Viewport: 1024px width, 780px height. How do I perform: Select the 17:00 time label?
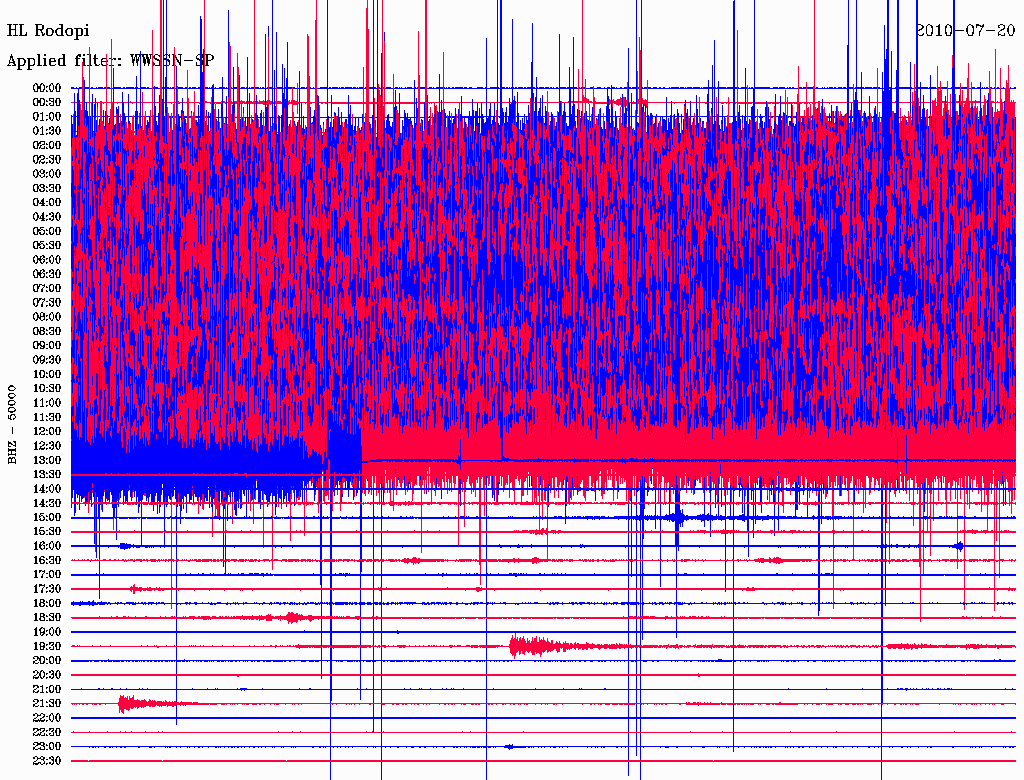click(47, 574)
